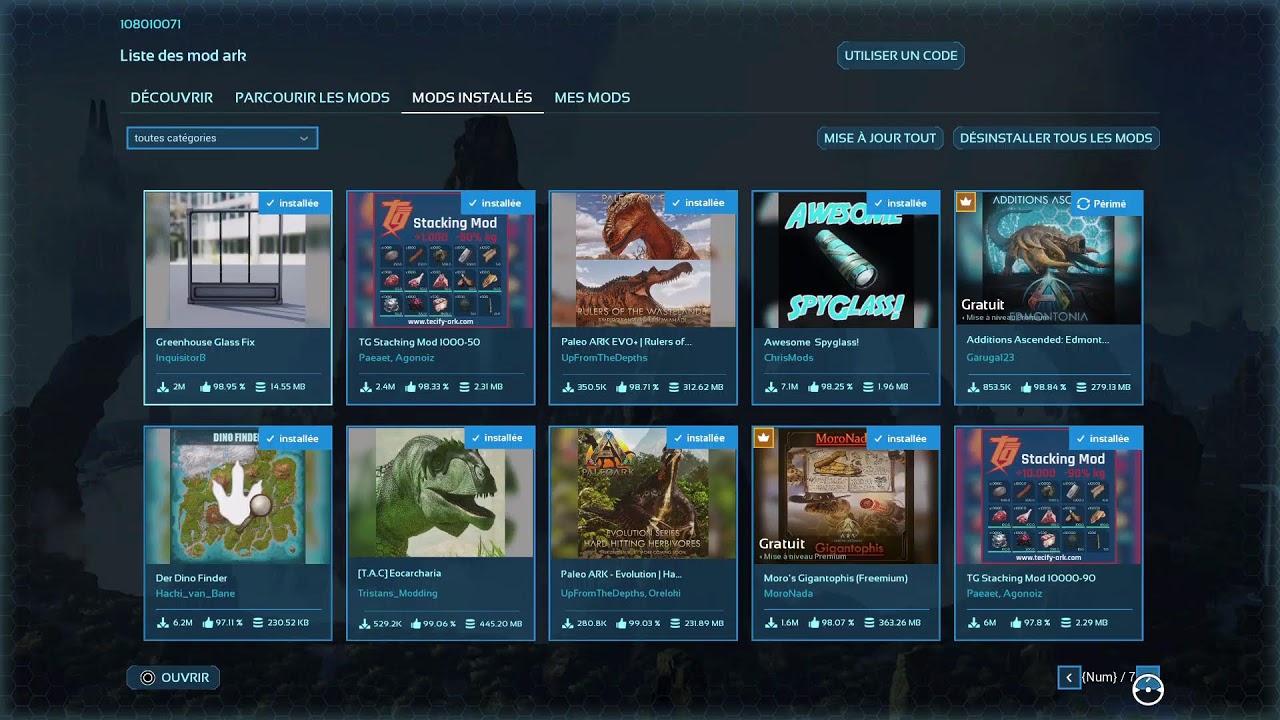Click the title 'Paleo ARK EVO+ | Rulers of...'

pos(626,342)
